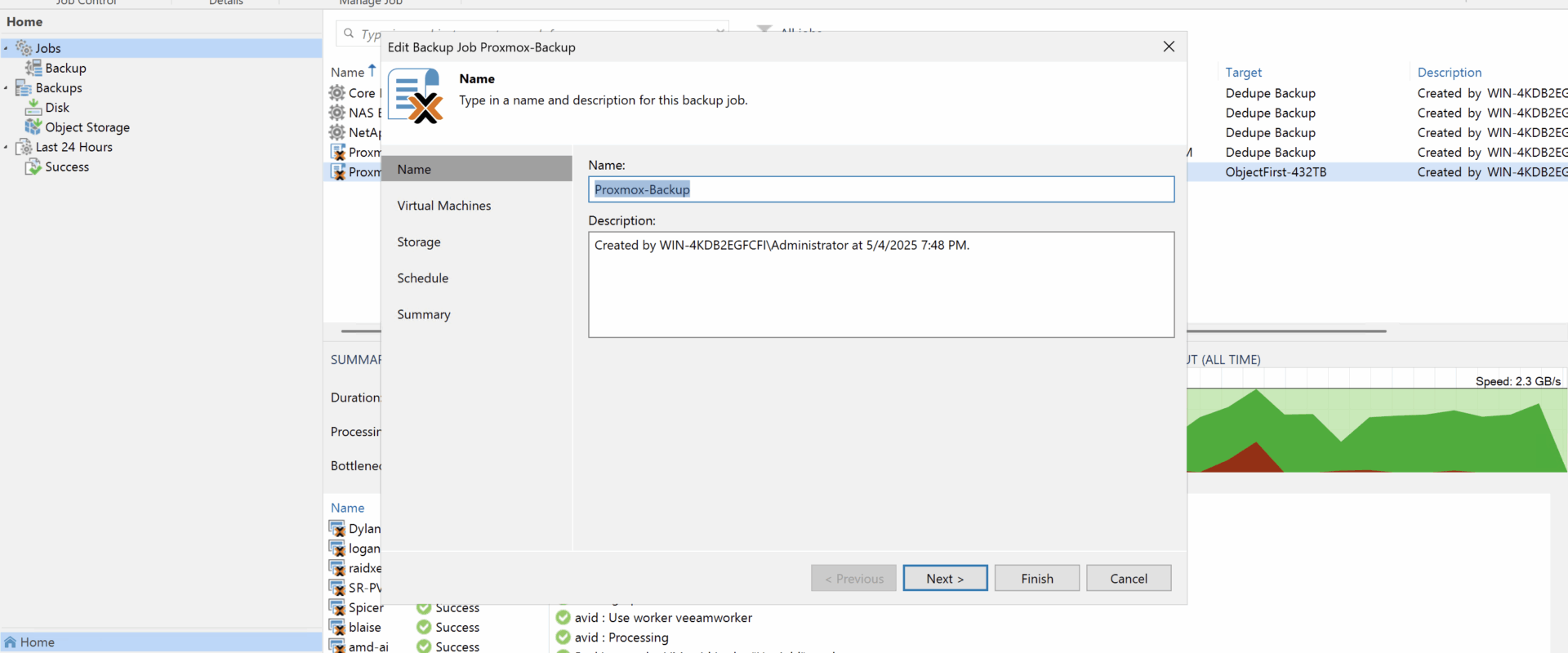The width and height of the screenshot is (1568, 653).
Task: Click the Spicer VM icon
Action: coord(337,607)
